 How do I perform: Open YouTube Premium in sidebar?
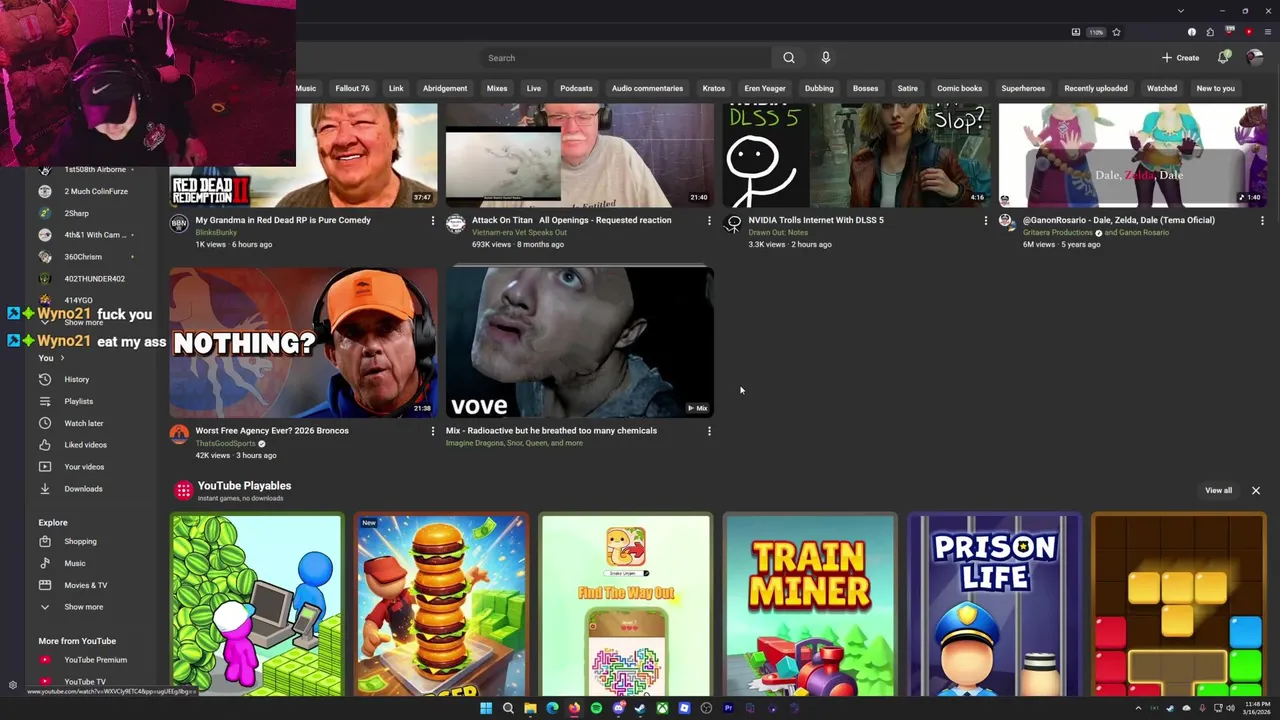pos(95,660)
